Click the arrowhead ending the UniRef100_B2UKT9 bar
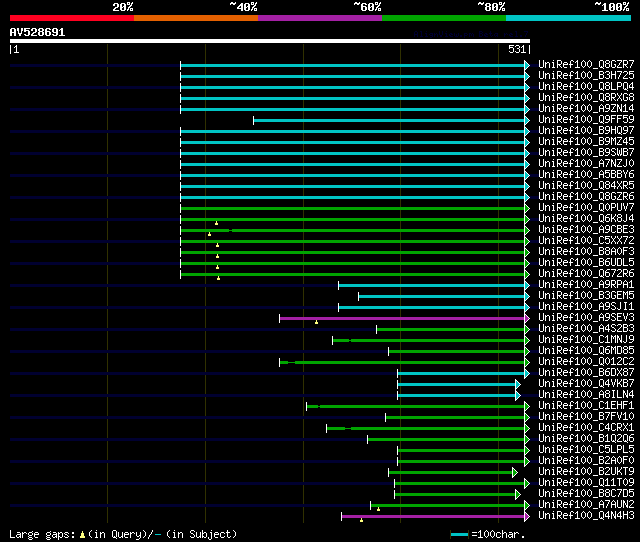Screen dimensions: 640x542 515,473
